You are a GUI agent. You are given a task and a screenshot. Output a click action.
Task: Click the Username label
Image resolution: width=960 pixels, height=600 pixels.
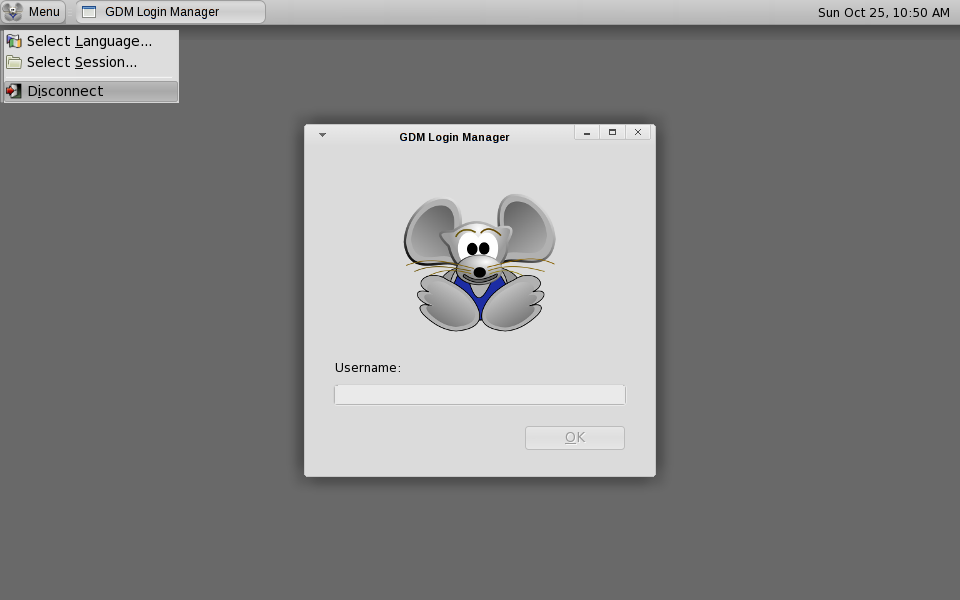tap(367, 368)
